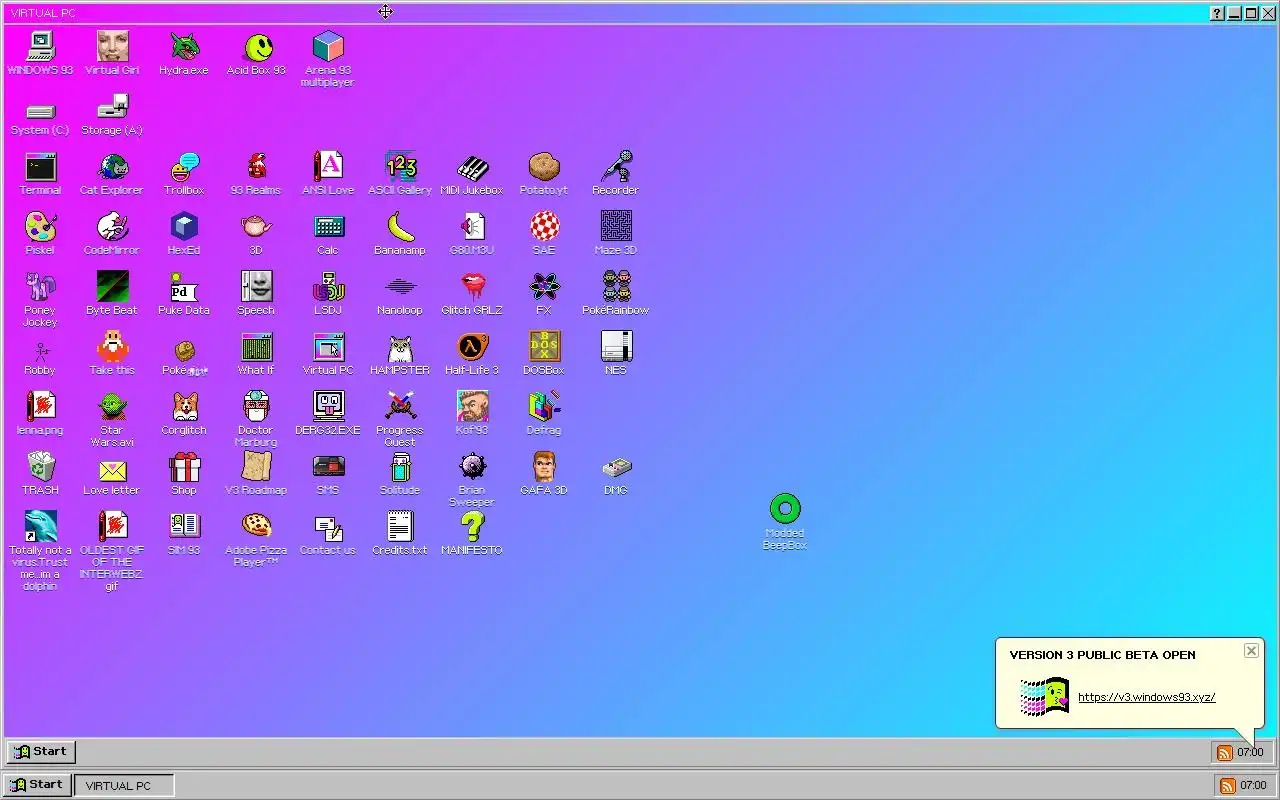Open the Progress Quest icon
The image size is (1280, 800).
click(x=400, y=419)
